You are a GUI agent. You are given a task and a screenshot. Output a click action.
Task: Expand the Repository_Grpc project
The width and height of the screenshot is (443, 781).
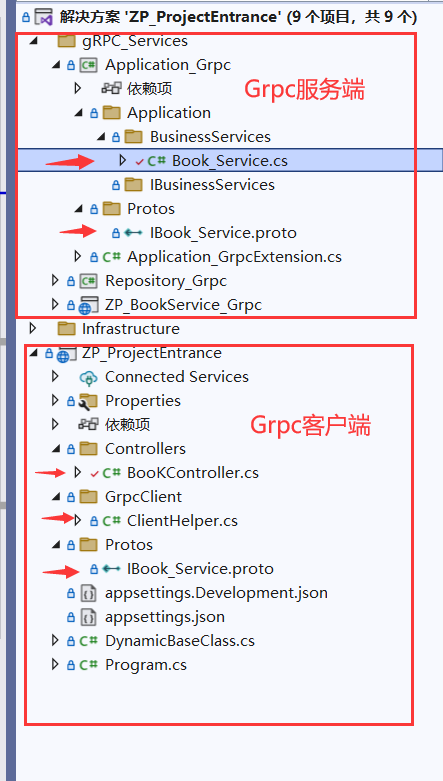pyautogui.click(x=55, y=280)
